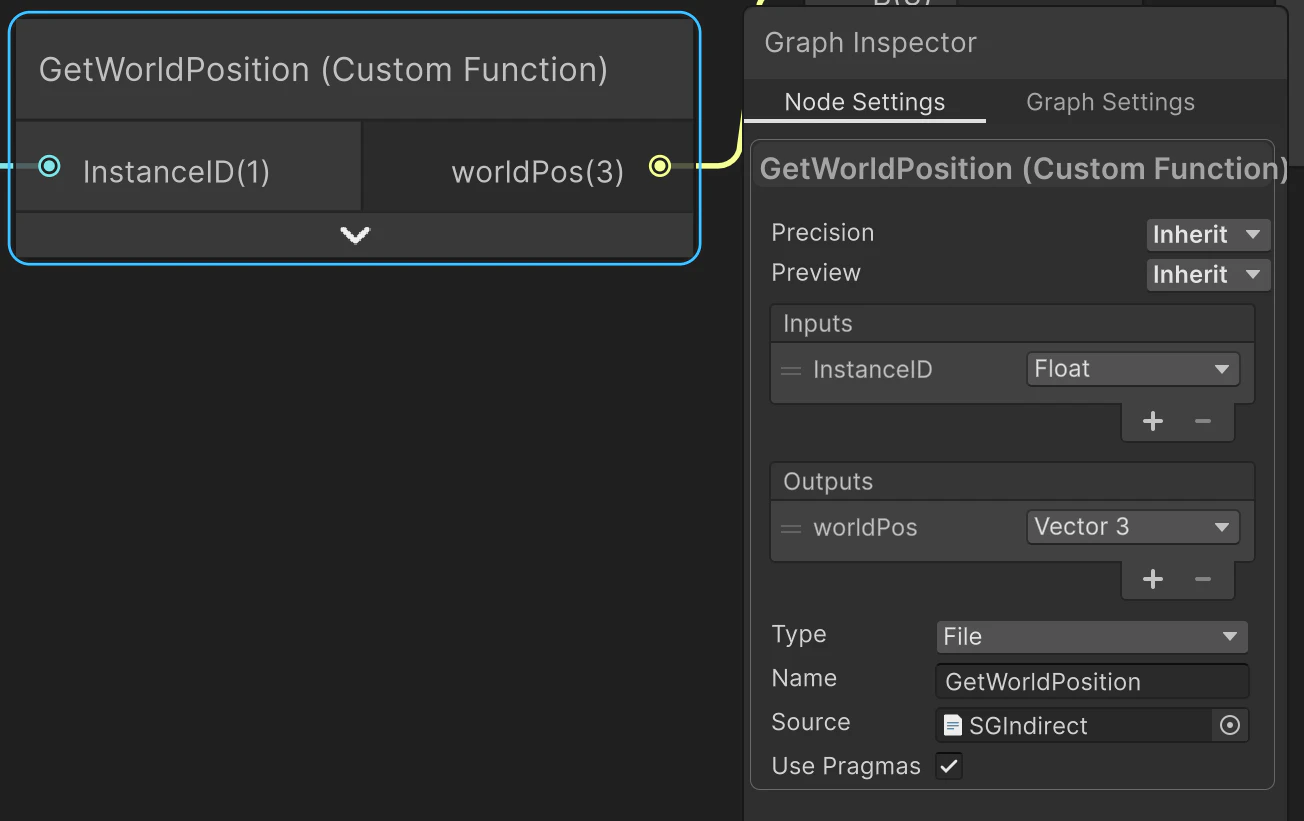The height and width of the screenshot is (821, 1304).
Task: Click the worldPos output name in Outputs list
Action: point(865,528)
